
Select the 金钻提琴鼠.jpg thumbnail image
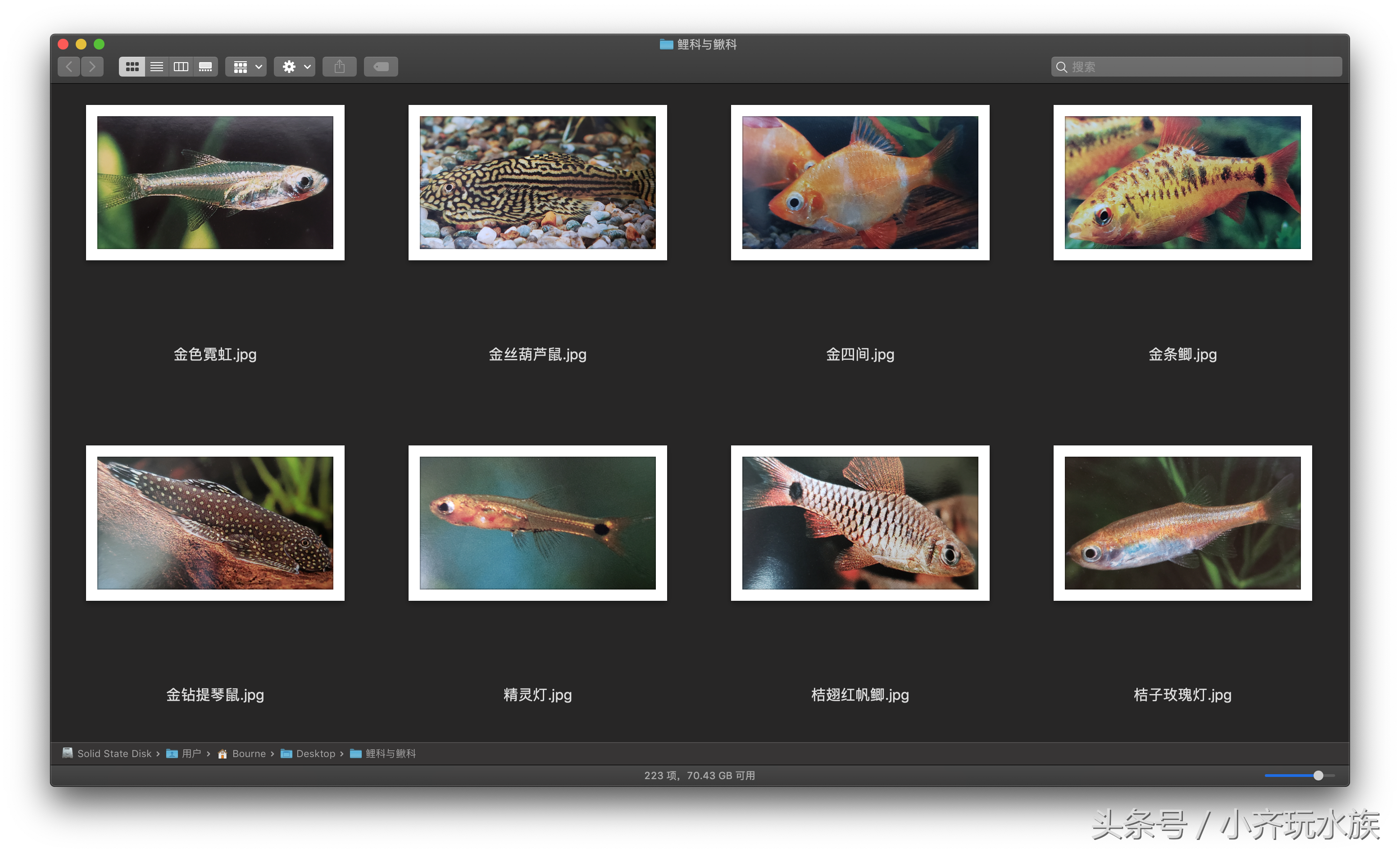pyautogui.click(x=215, y=523)
